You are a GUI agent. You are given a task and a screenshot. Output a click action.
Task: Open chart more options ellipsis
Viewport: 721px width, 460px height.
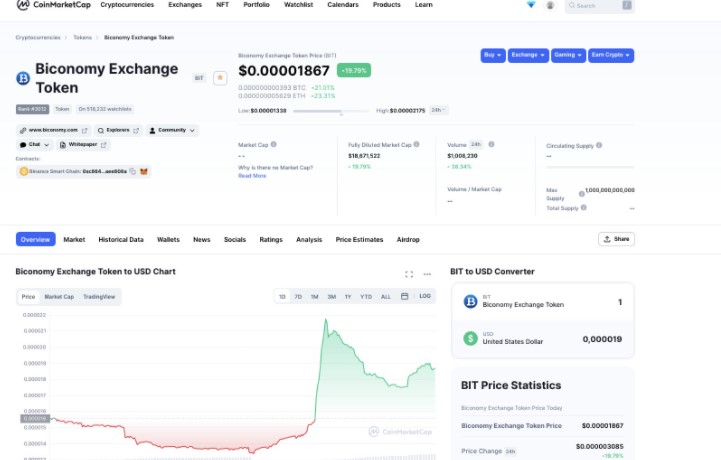point(427,274)
